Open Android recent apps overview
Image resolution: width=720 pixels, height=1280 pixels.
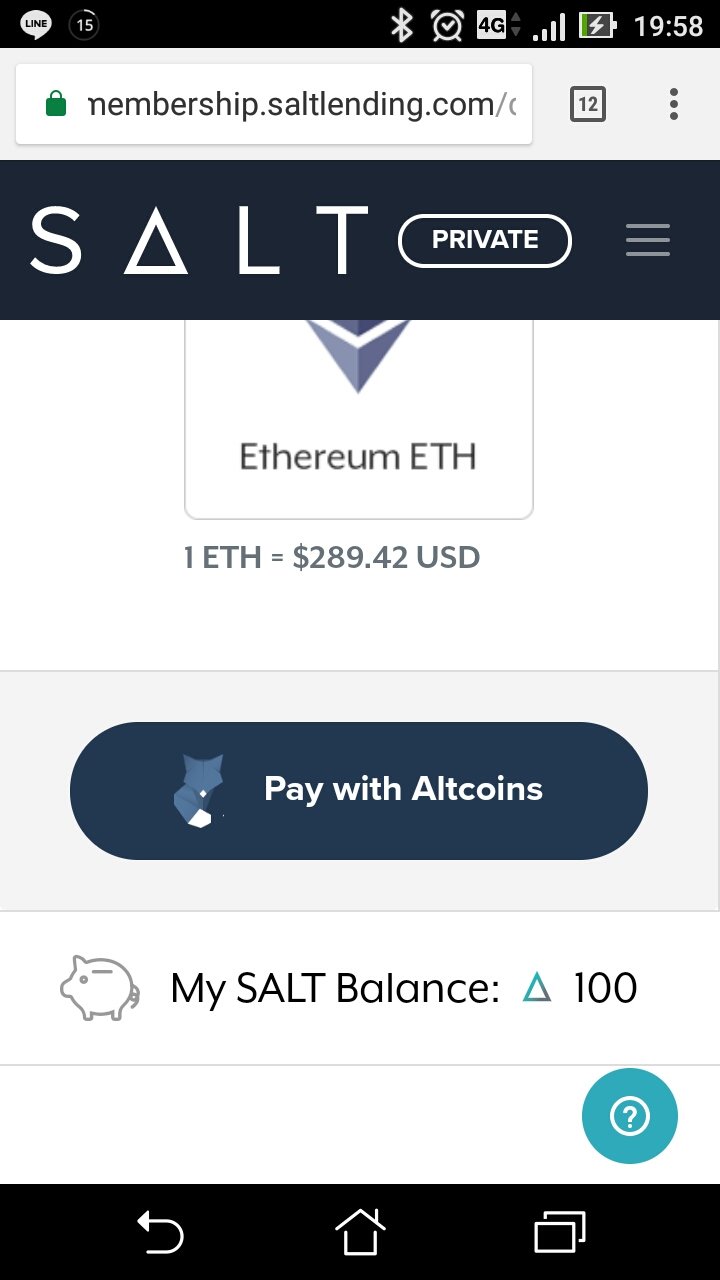pos(560,1231)
